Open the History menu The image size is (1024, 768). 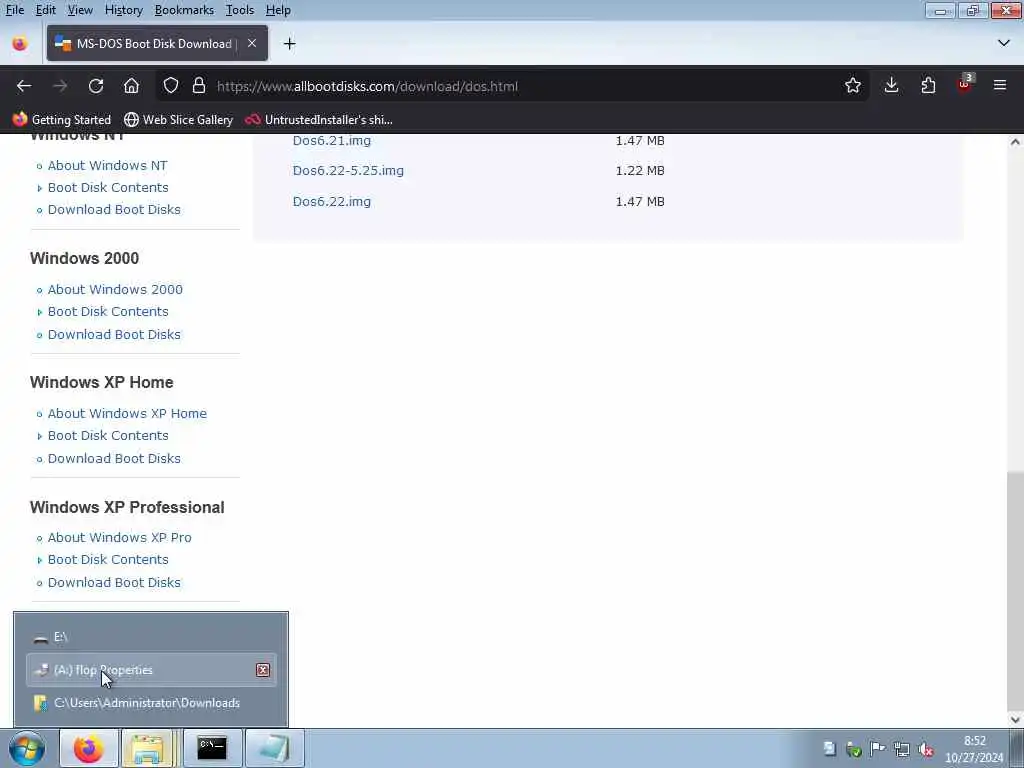pyautogui.click(x=123, y=10)
